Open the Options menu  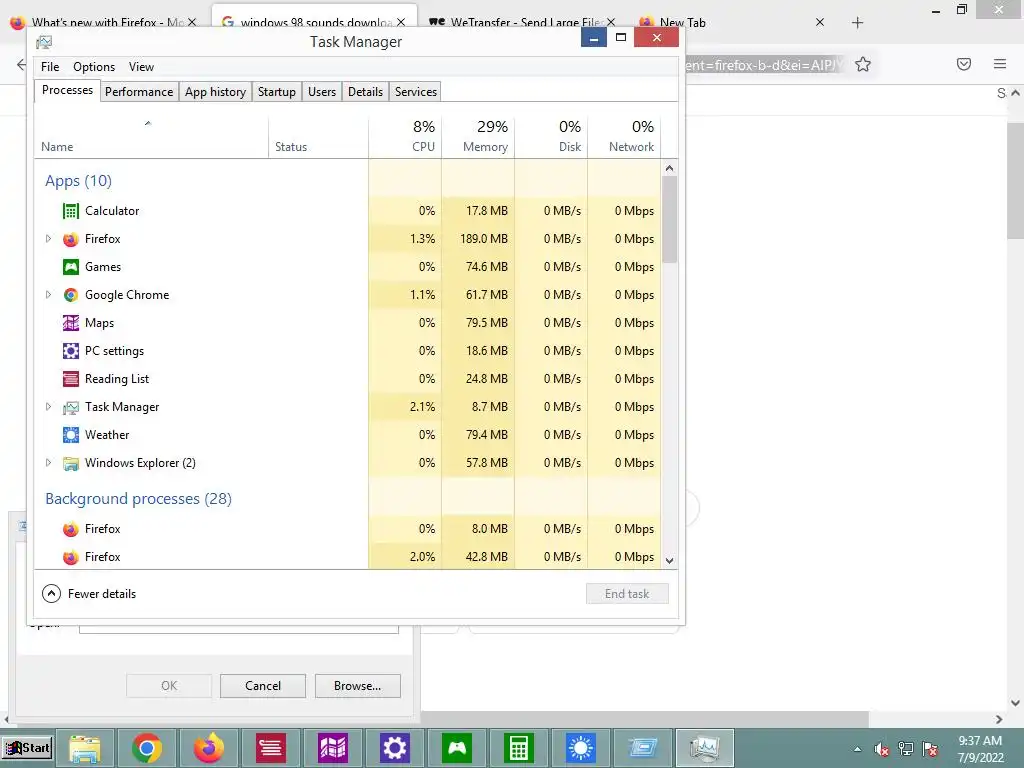pos(94,67)
